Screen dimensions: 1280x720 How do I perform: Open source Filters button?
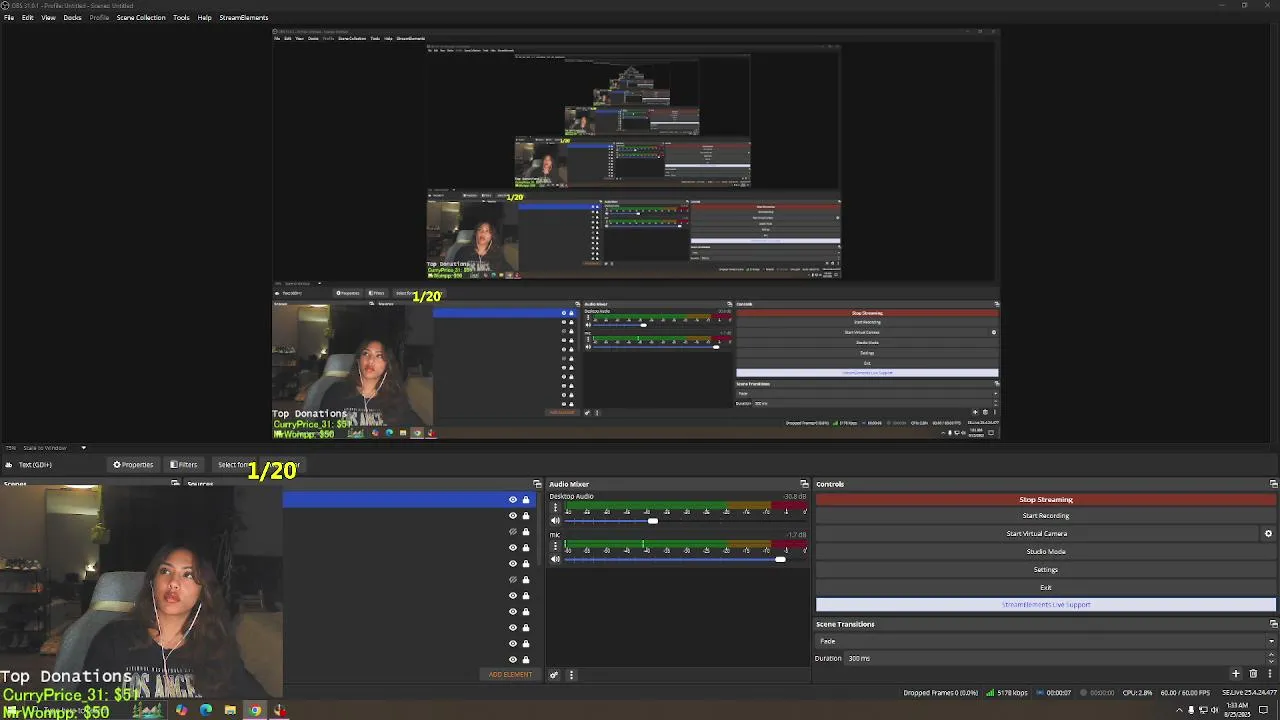(x=184, y=465)
